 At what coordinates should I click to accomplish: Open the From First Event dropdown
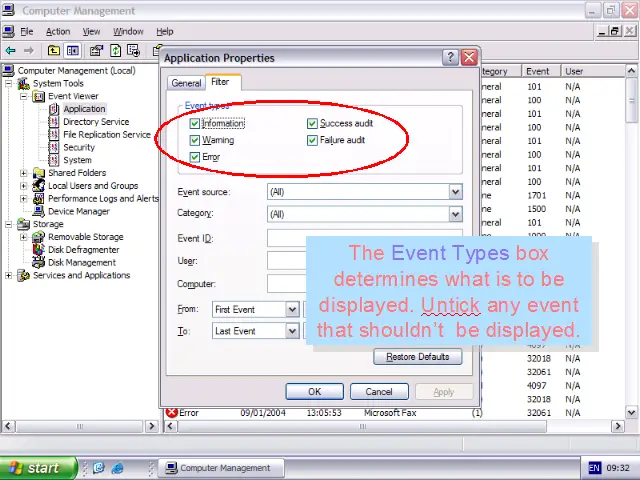292,309
